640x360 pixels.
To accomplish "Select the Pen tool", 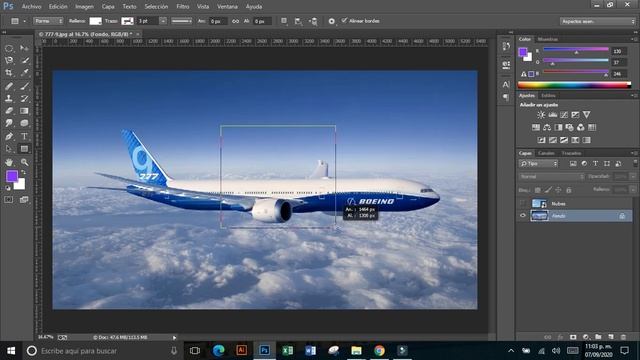I will click(9, 136).
